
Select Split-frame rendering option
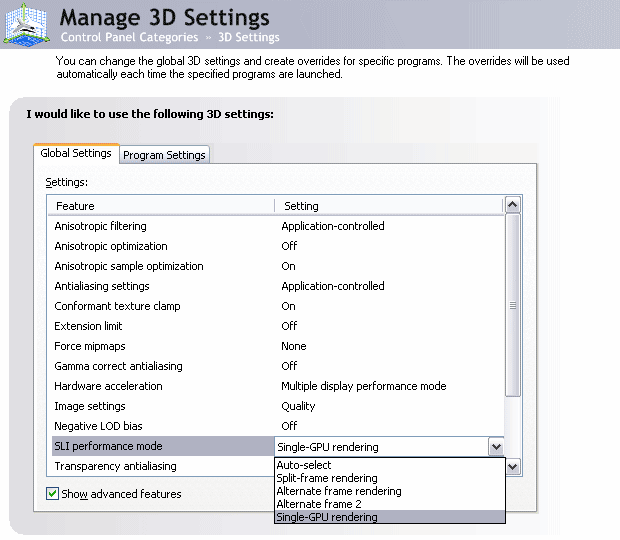(x=326, y=478)
